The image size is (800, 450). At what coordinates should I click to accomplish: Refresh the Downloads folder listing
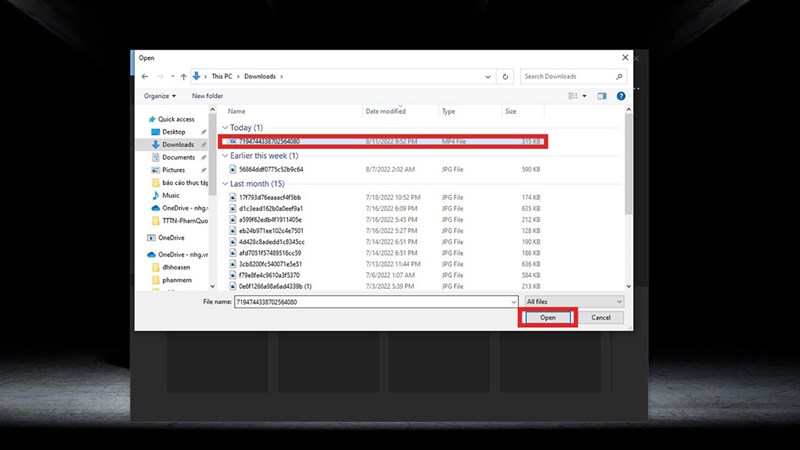tap(507, 76)
